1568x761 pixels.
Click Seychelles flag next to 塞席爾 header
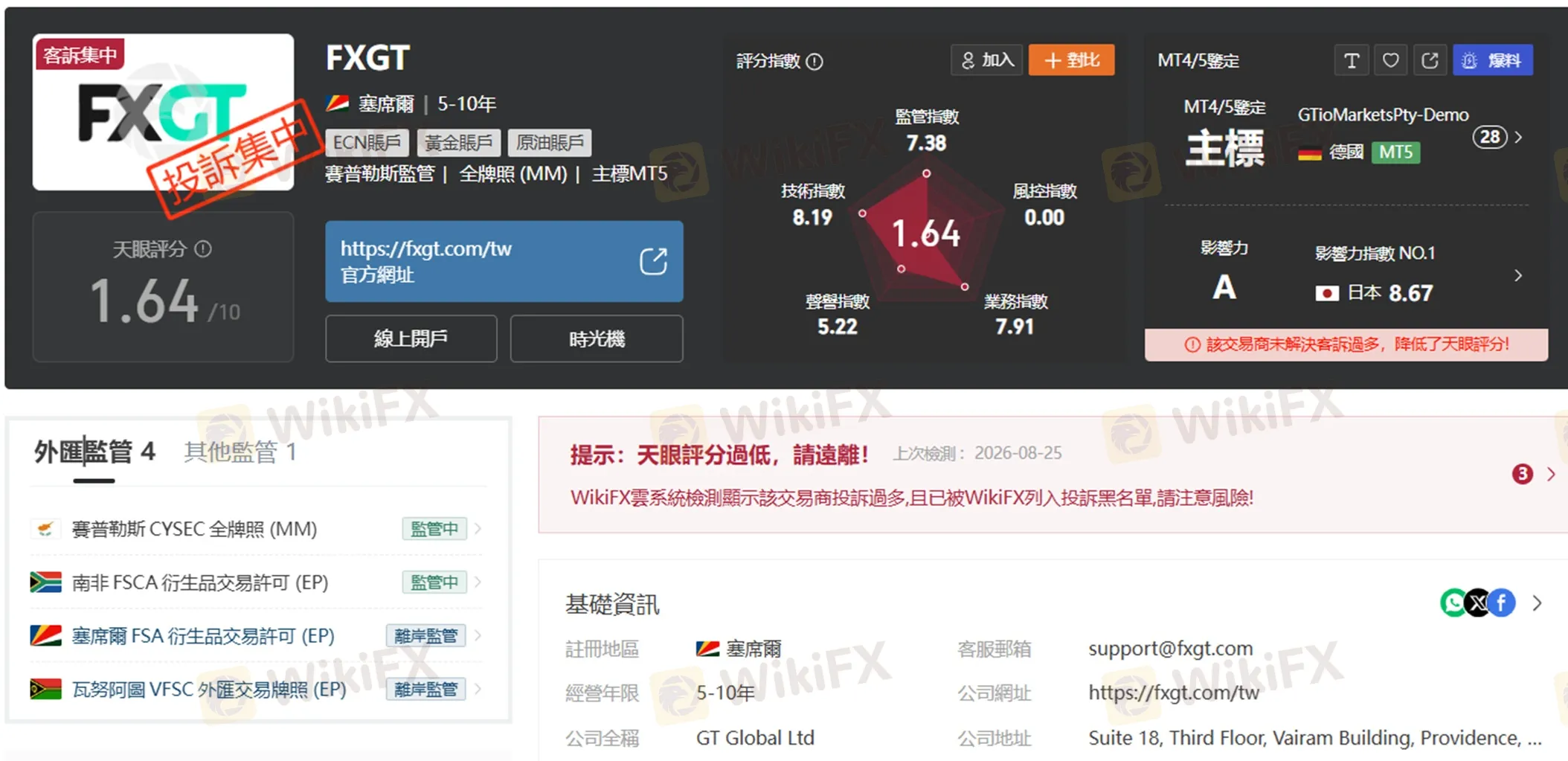click(338, 103)
